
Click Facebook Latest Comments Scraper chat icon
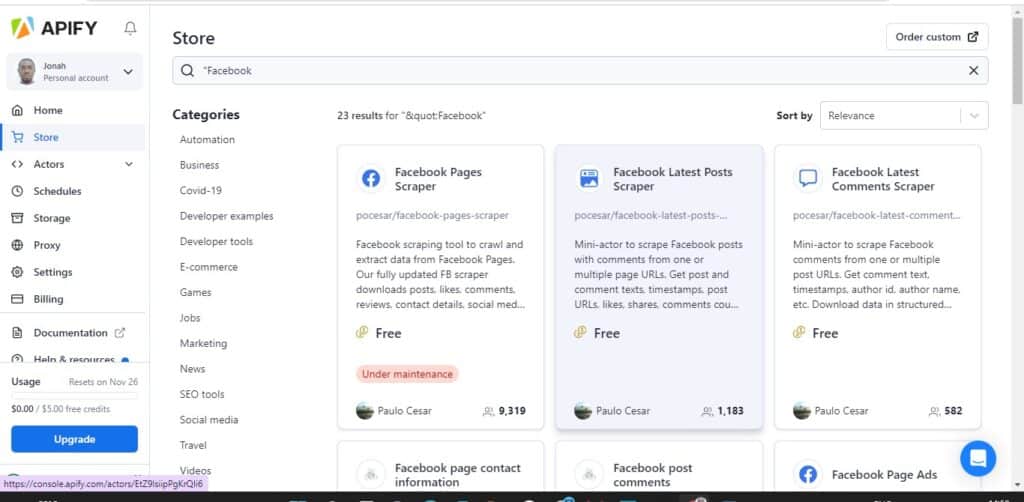(x=808, y=178)
